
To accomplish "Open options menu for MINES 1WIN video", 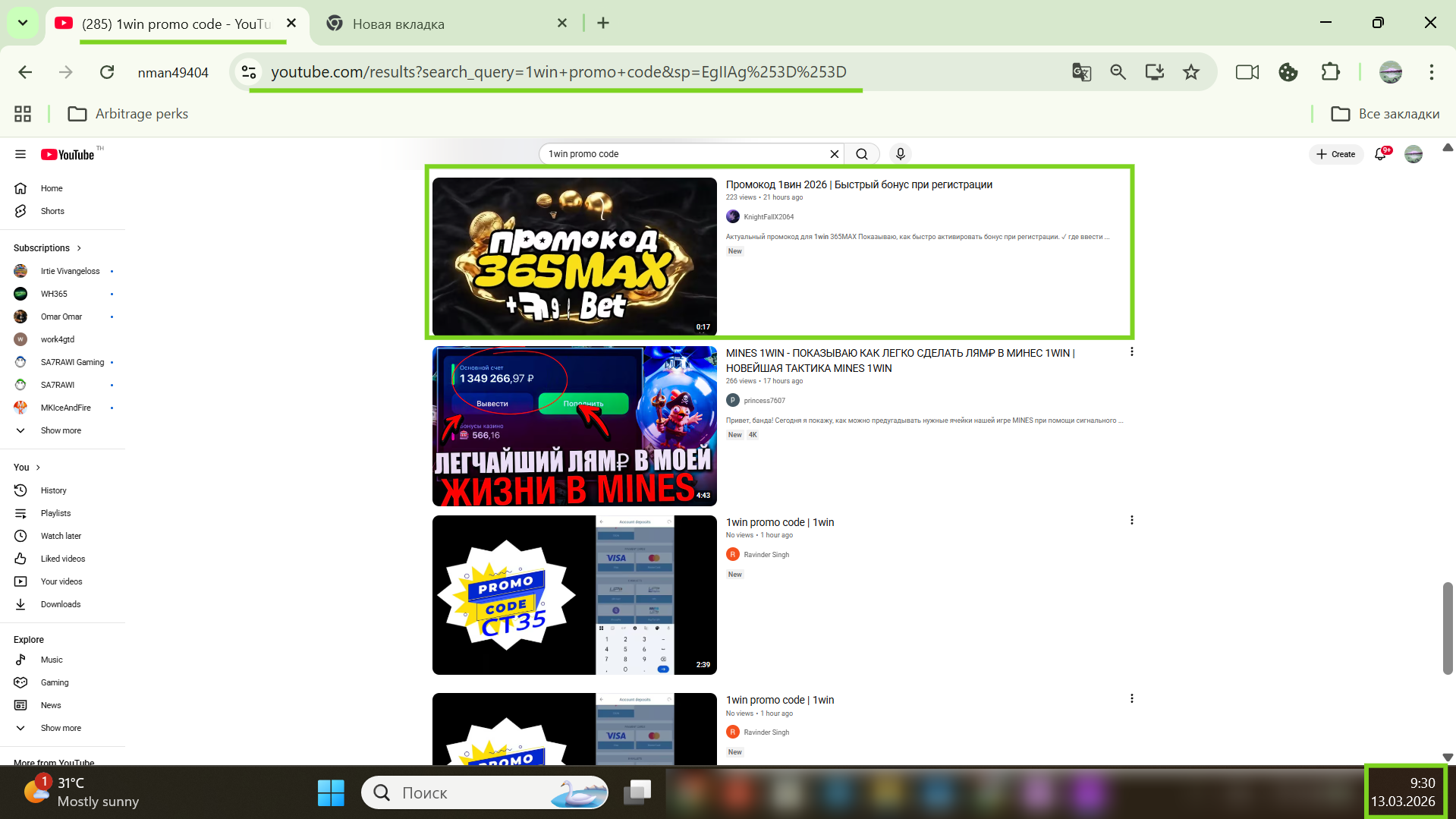I will point(1131,352).
